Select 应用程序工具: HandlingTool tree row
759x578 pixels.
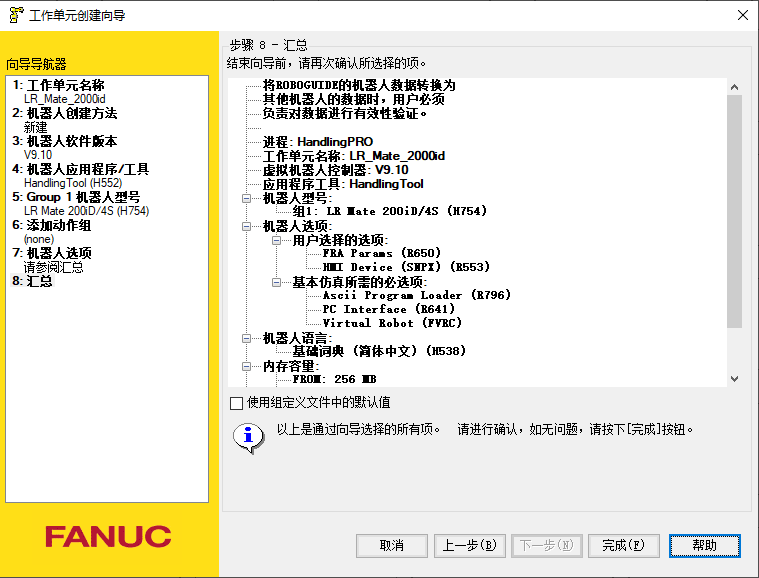tap(343, 184)
